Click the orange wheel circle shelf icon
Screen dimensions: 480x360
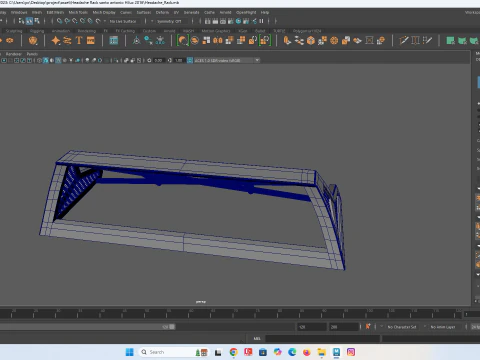pyautogui.click(x=334, y=41)
